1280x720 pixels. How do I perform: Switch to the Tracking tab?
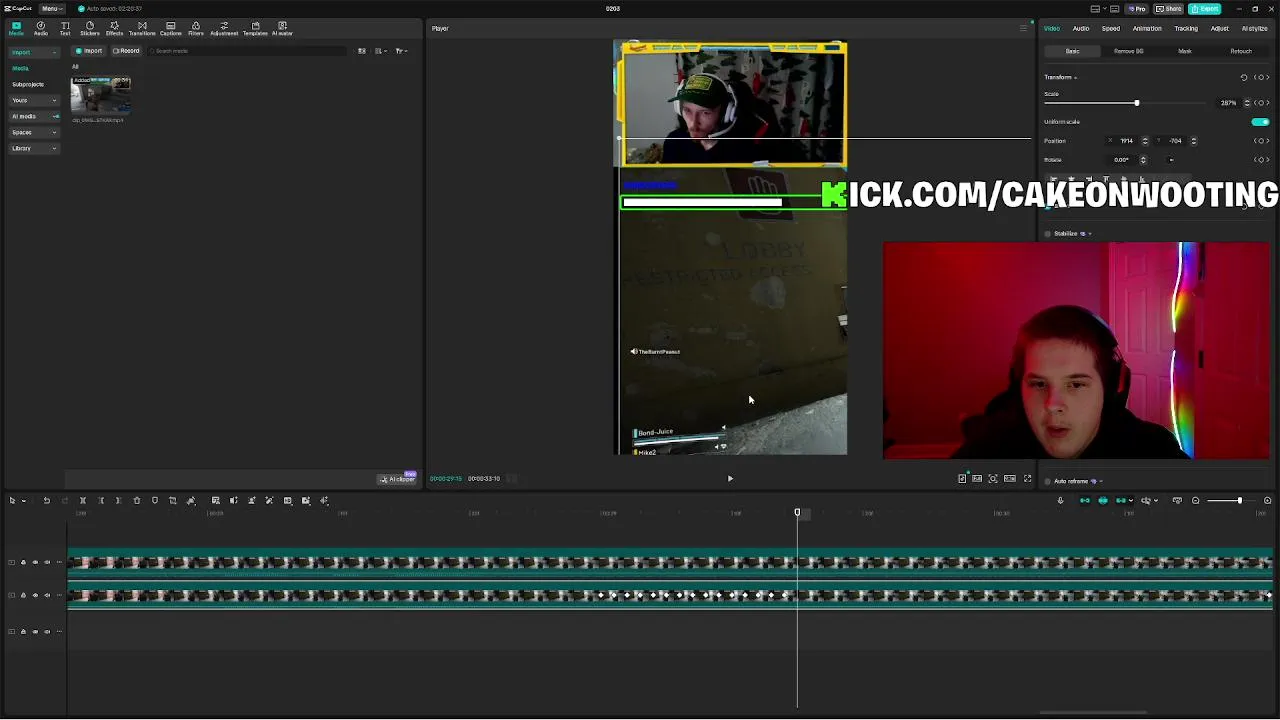1186,28
